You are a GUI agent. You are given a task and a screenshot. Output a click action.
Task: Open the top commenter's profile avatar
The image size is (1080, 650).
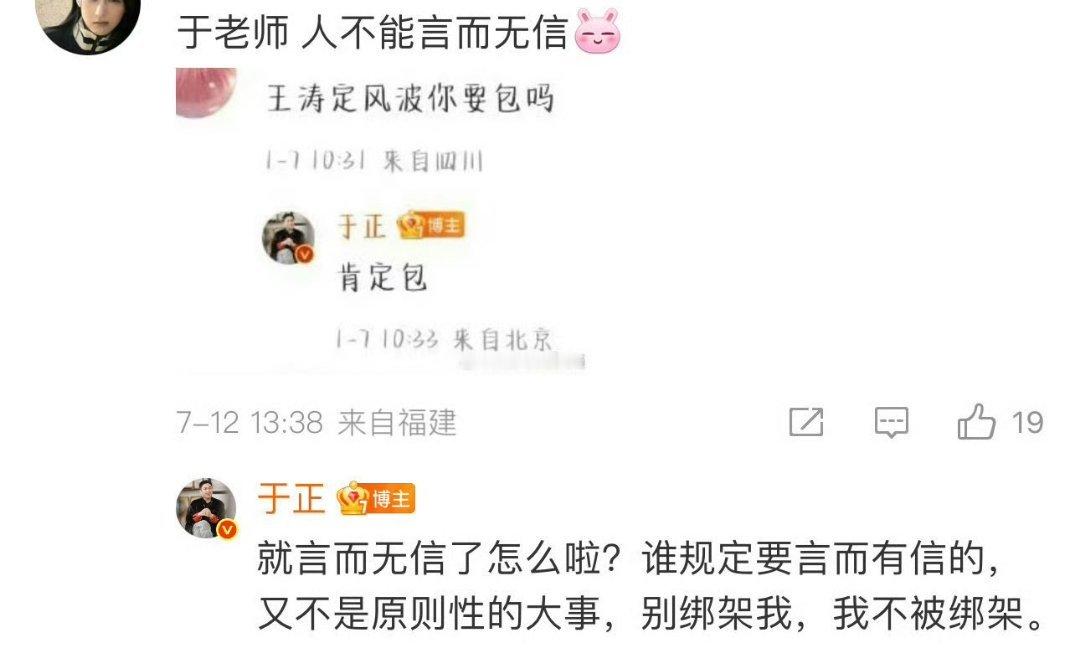click(88, 21)
